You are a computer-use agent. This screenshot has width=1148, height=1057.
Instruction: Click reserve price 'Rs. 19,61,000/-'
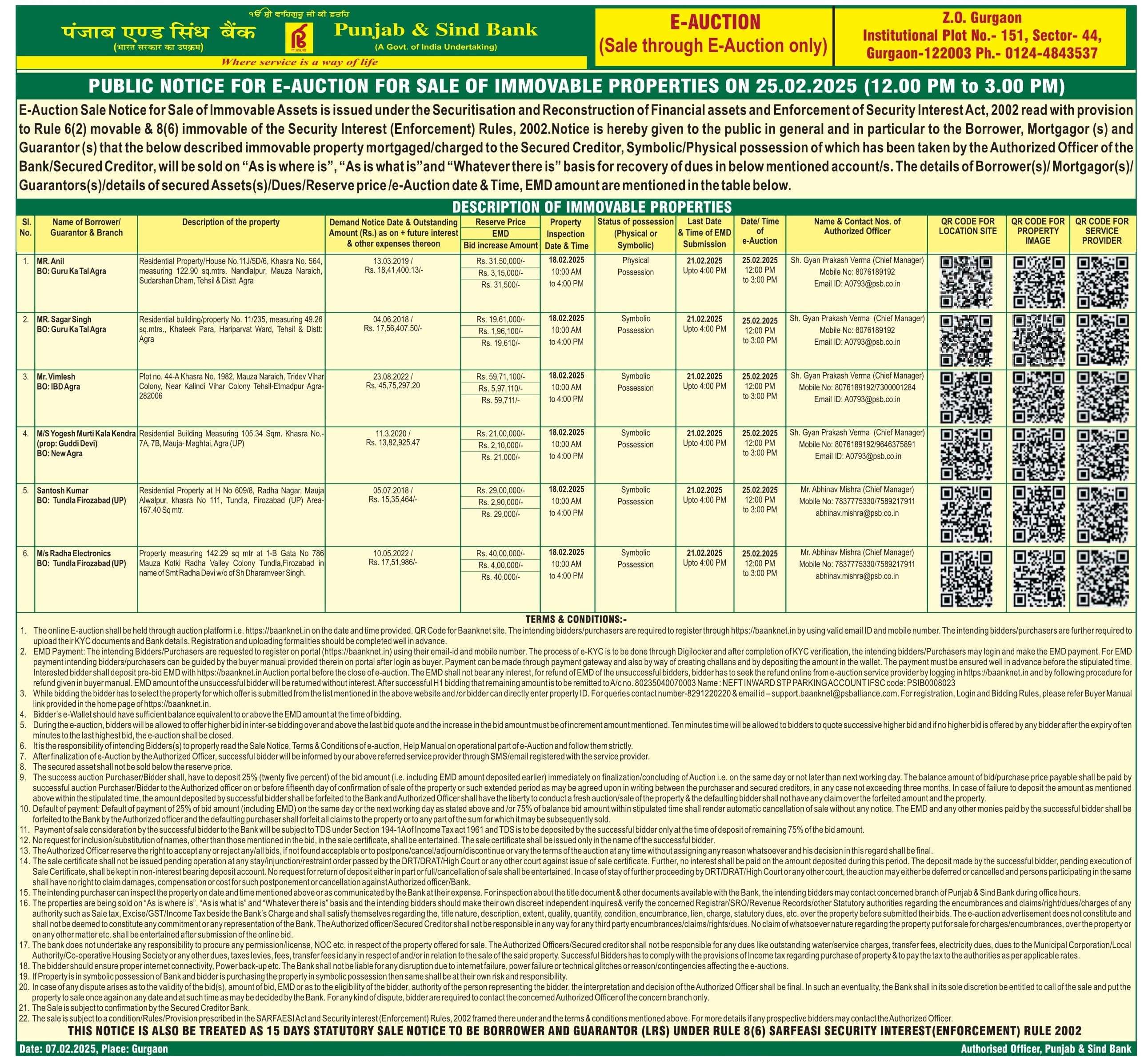click(x=500, y=319)
